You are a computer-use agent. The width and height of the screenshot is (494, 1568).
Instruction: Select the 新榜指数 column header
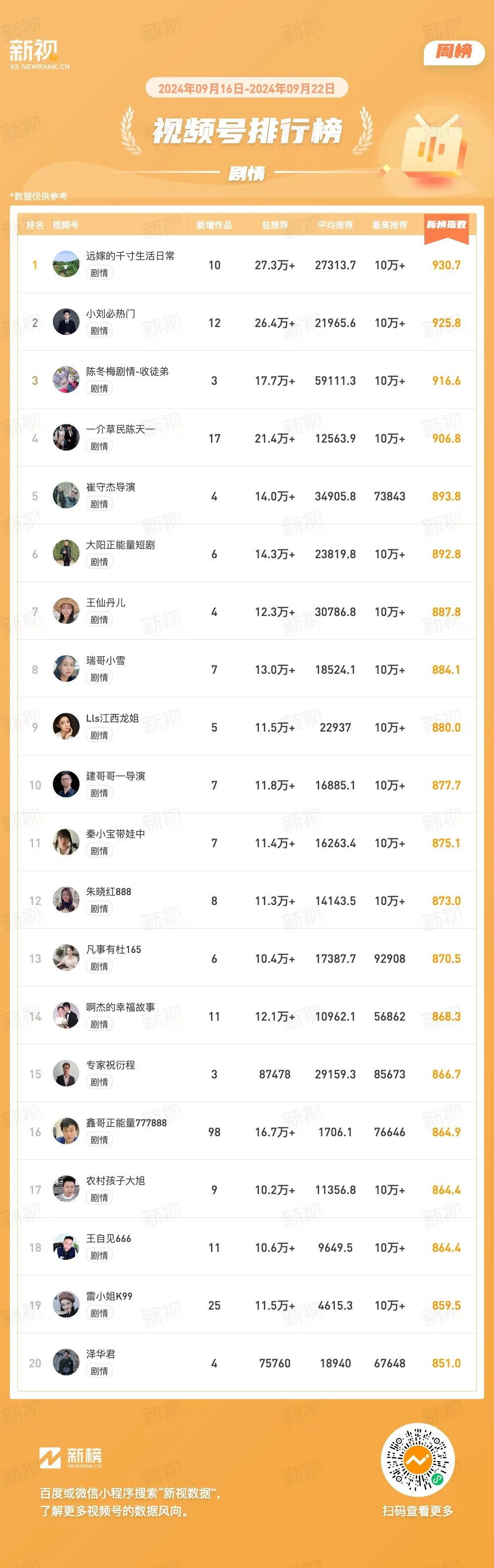click(x=446, y=225)
